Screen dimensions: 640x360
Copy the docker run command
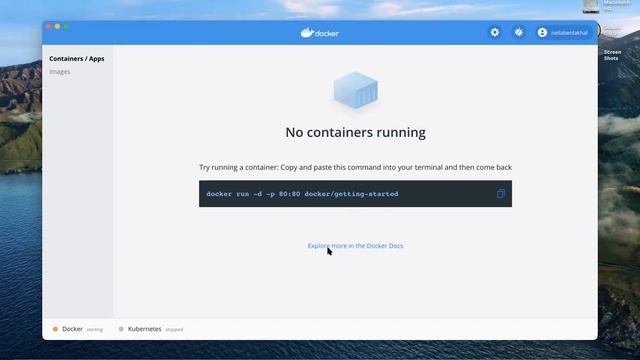(501, 193)
